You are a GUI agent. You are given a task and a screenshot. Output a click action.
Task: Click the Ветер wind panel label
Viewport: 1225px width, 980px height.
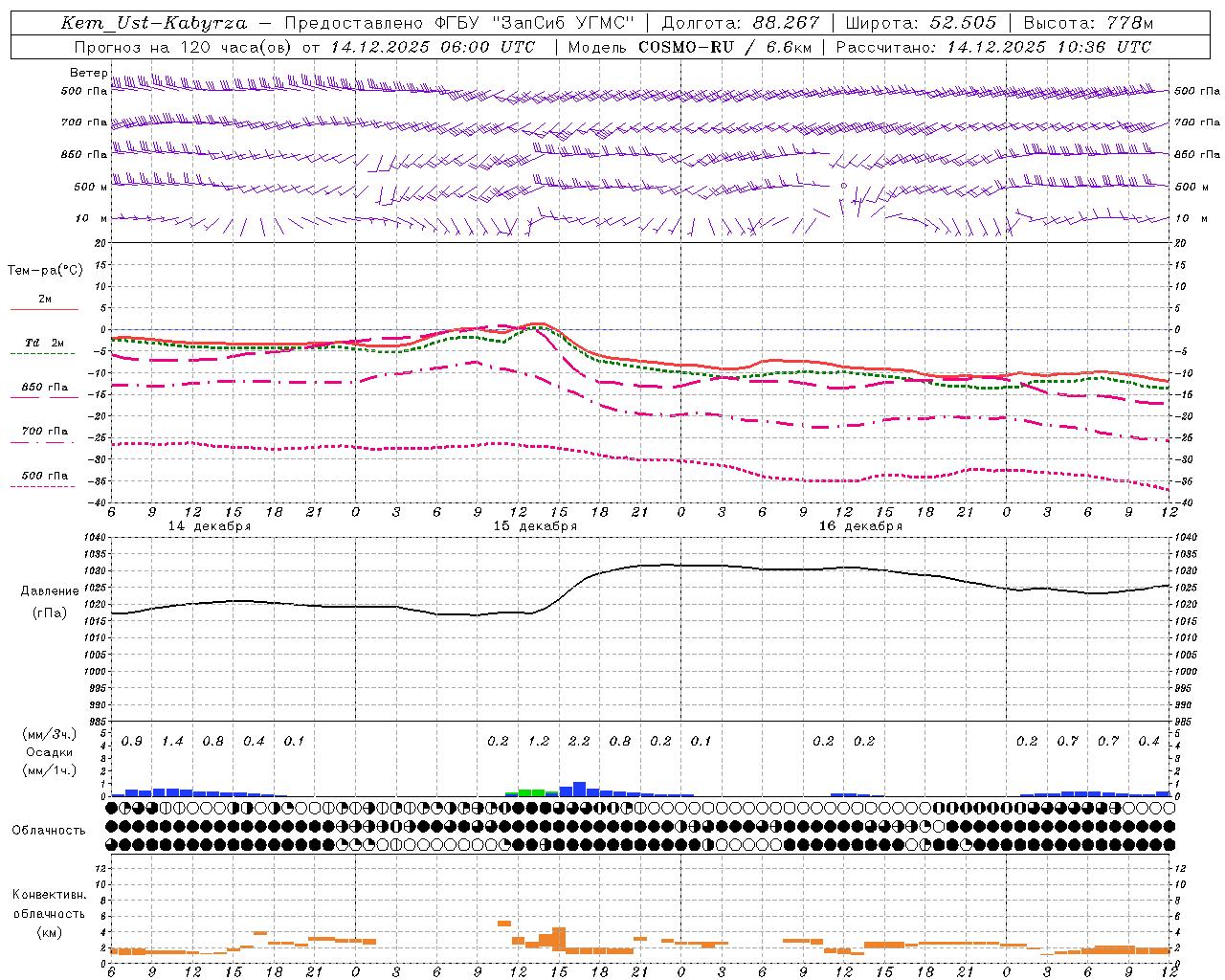[x=89, y=73]
